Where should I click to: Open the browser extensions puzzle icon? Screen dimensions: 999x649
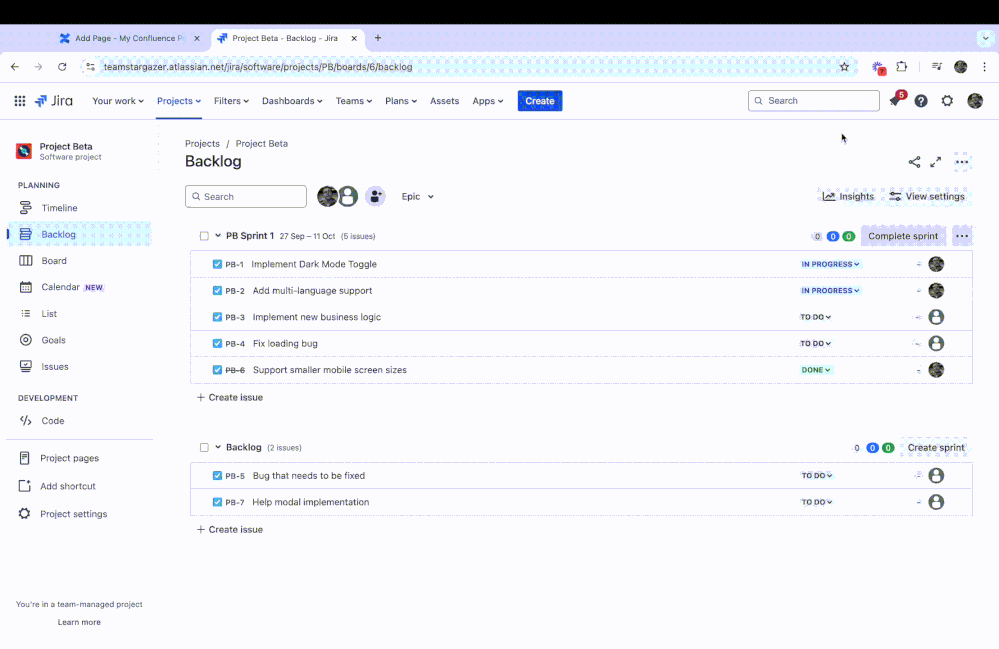tap(902, 66)
